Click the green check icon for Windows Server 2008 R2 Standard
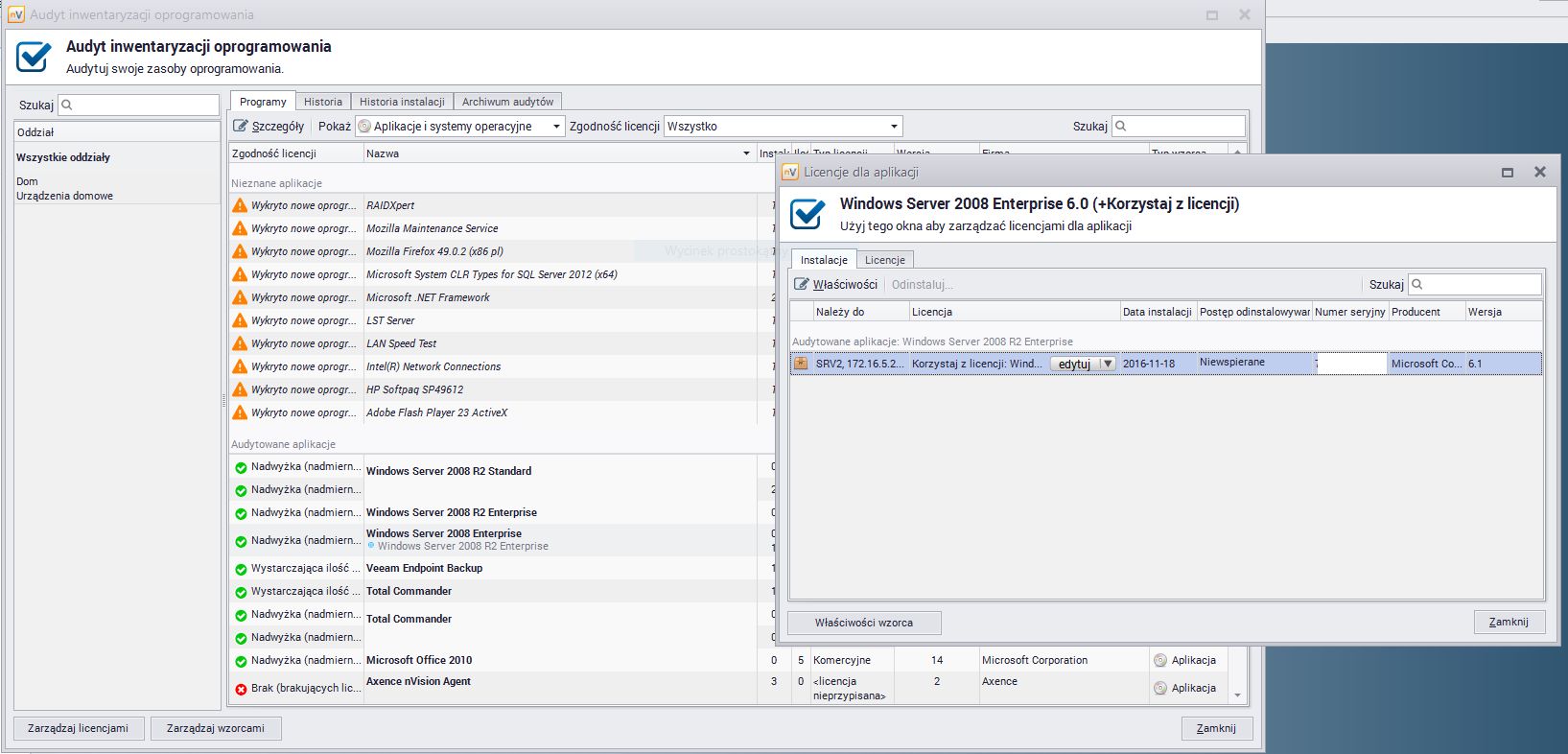This screenshot has width=1568, height=754. tap(241, 467)
